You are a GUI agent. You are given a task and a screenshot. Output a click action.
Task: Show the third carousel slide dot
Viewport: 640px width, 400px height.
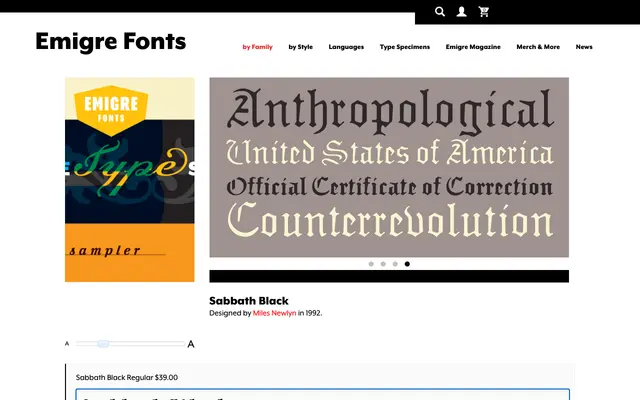pos(395,264)
